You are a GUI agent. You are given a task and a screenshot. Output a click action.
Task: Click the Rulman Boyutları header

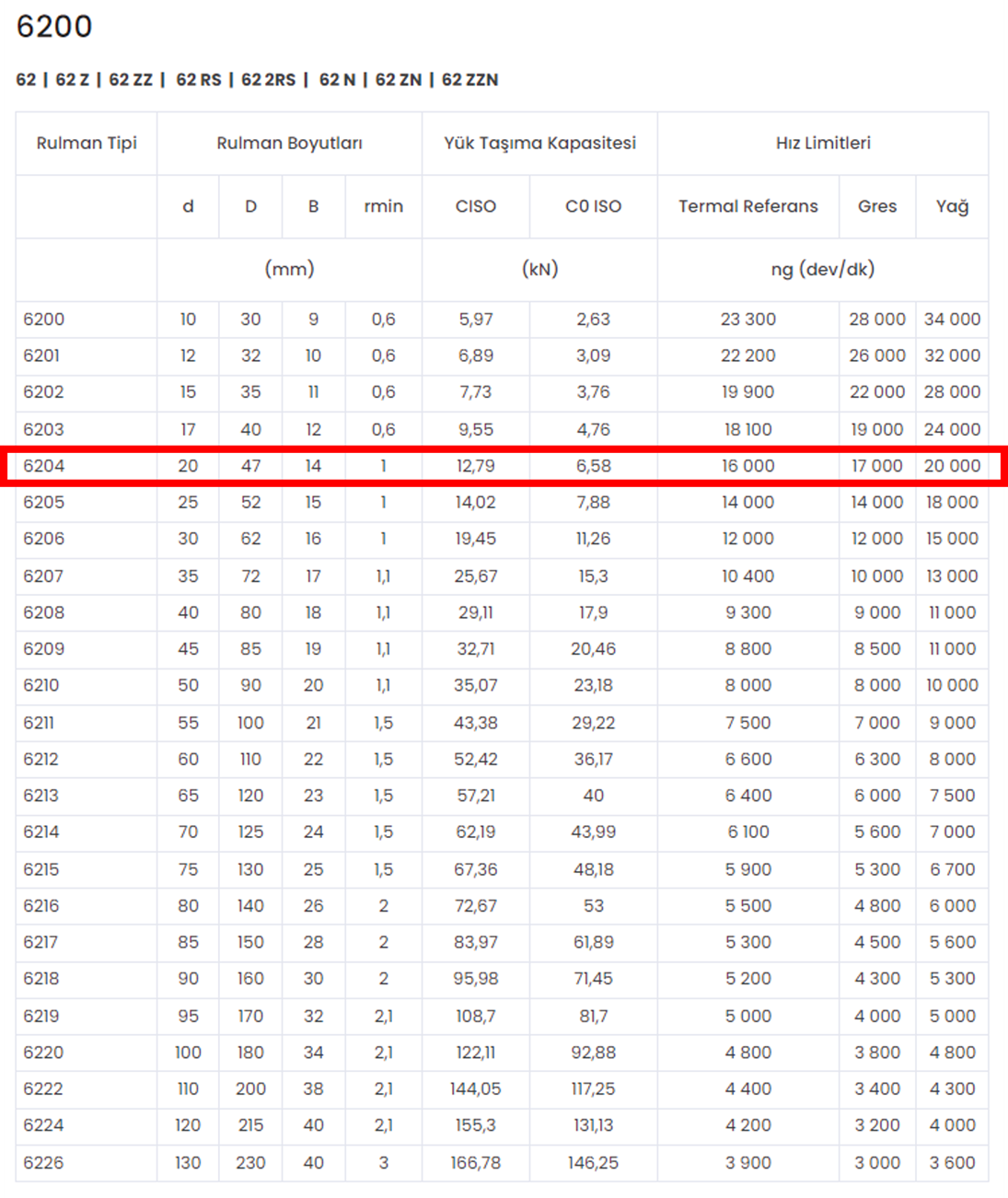click(x=289, y=143)
